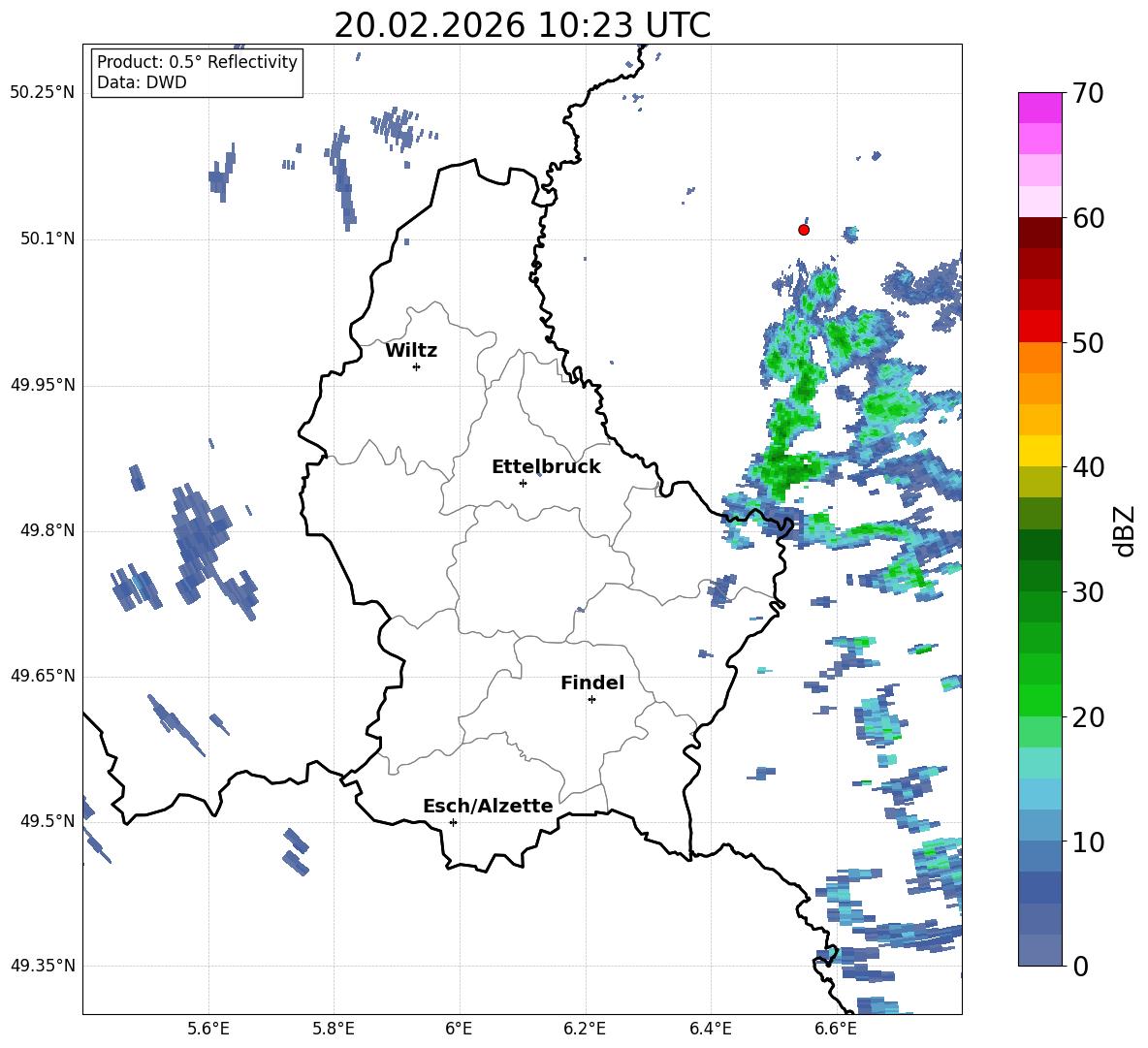Click the title 20.02.2026 10:23 UTC
The height and width of the screenshot is (1048, 1148).
pos(522,25)
